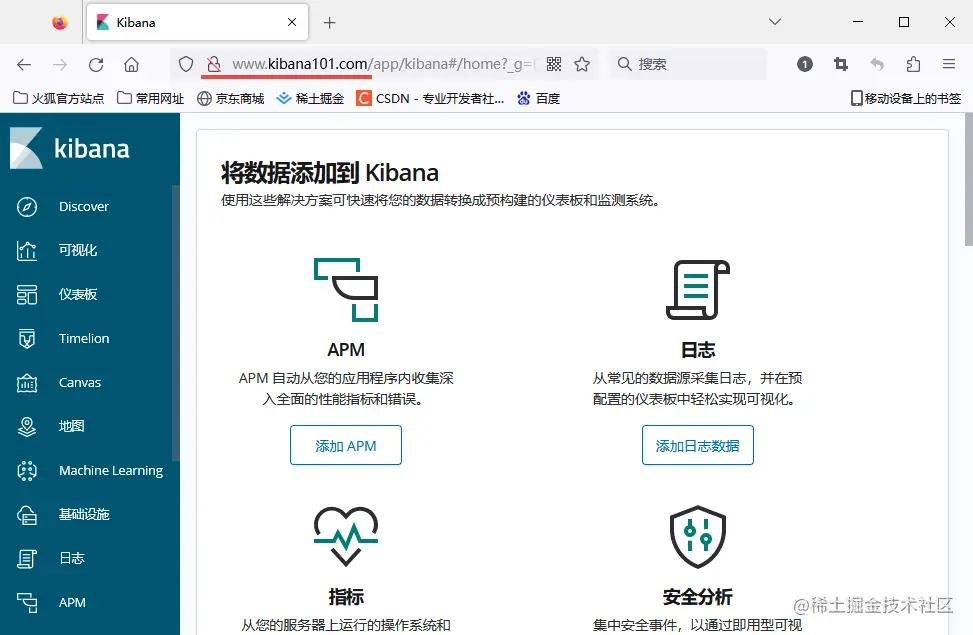Open the 京东商城 bookmark
The height and width of the screenshot is (635, 973).
(x=230, y=99)
